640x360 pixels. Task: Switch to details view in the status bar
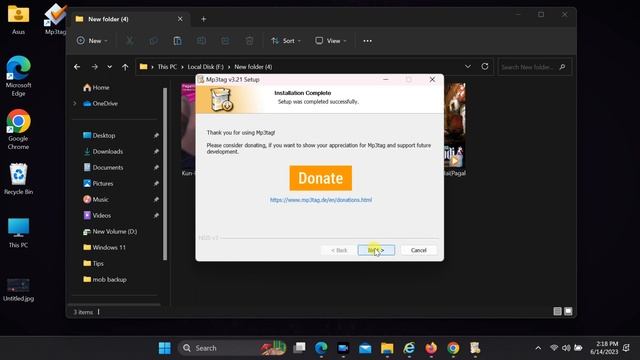tap(557, 311)
